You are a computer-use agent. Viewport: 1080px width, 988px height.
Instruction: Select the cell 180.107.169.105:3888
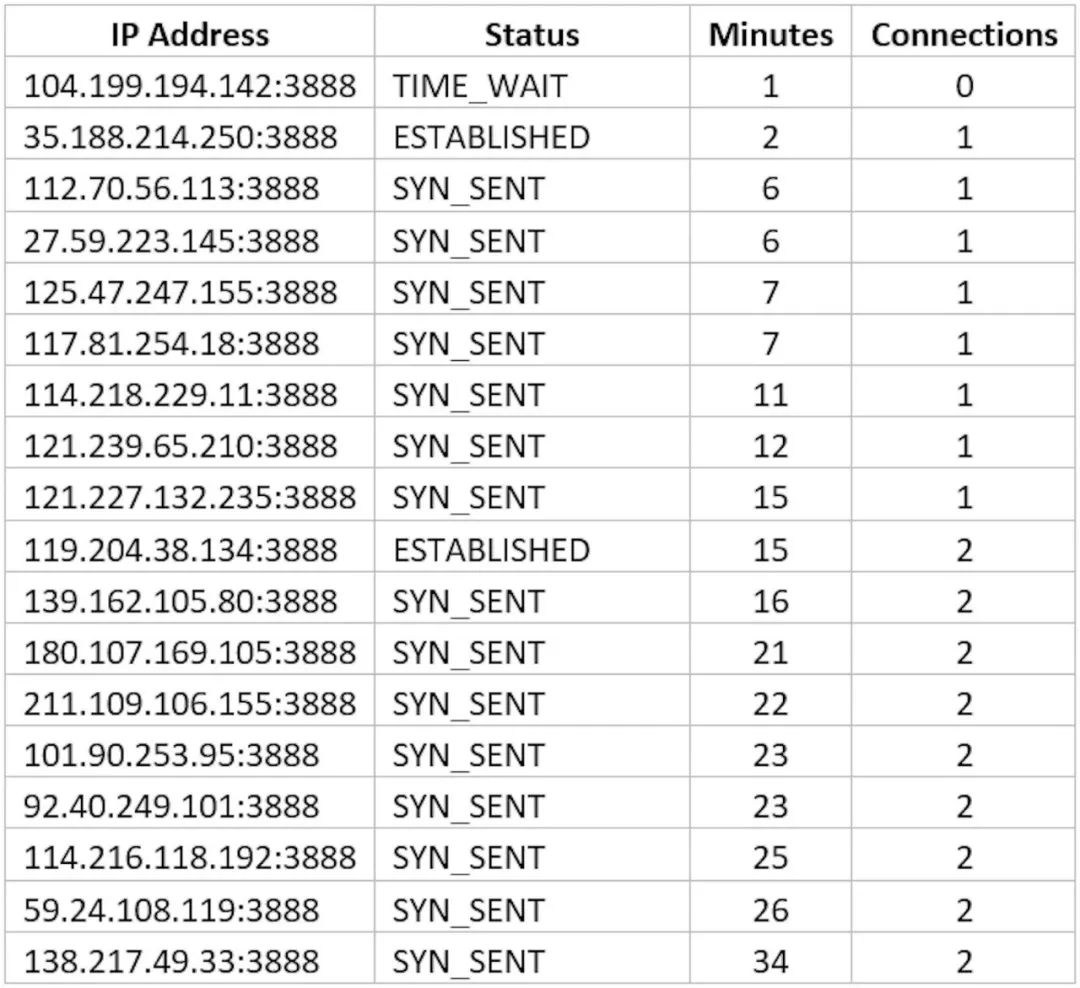(x=190, y=652)
